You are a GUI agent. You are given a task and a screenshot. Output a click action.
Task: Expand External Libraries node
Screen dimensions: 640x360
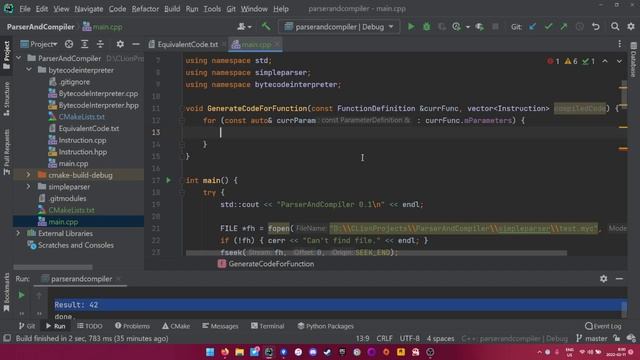(18, 233)
